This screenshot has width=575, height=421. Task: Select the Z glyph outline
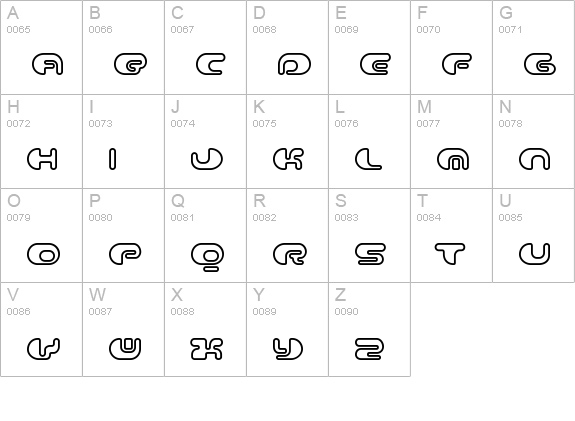(x=370, y=348)
